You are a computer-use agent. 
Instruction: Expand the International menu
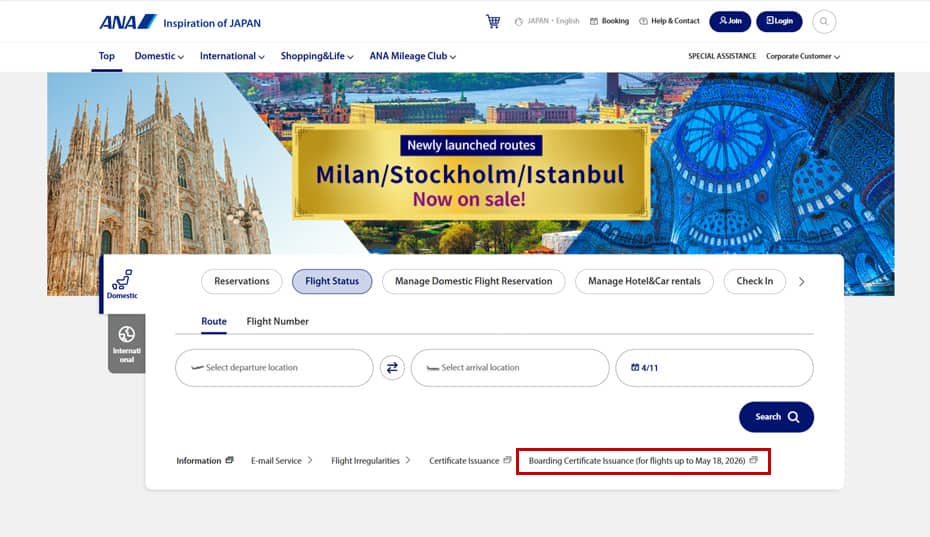[x=232, y=57]
